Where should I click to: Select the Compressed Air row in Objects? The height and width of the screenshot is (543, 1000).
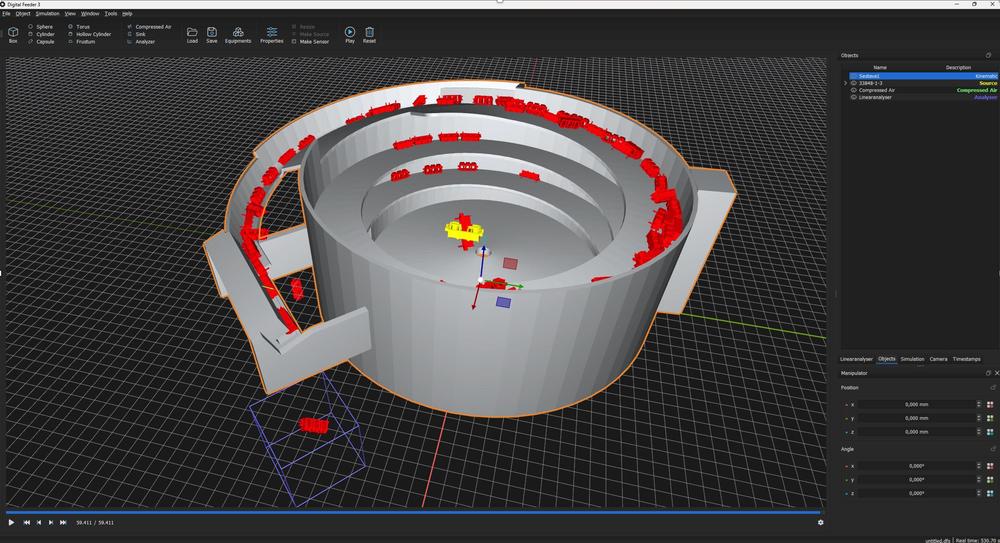pyautogui.click(x=921, y=90)
